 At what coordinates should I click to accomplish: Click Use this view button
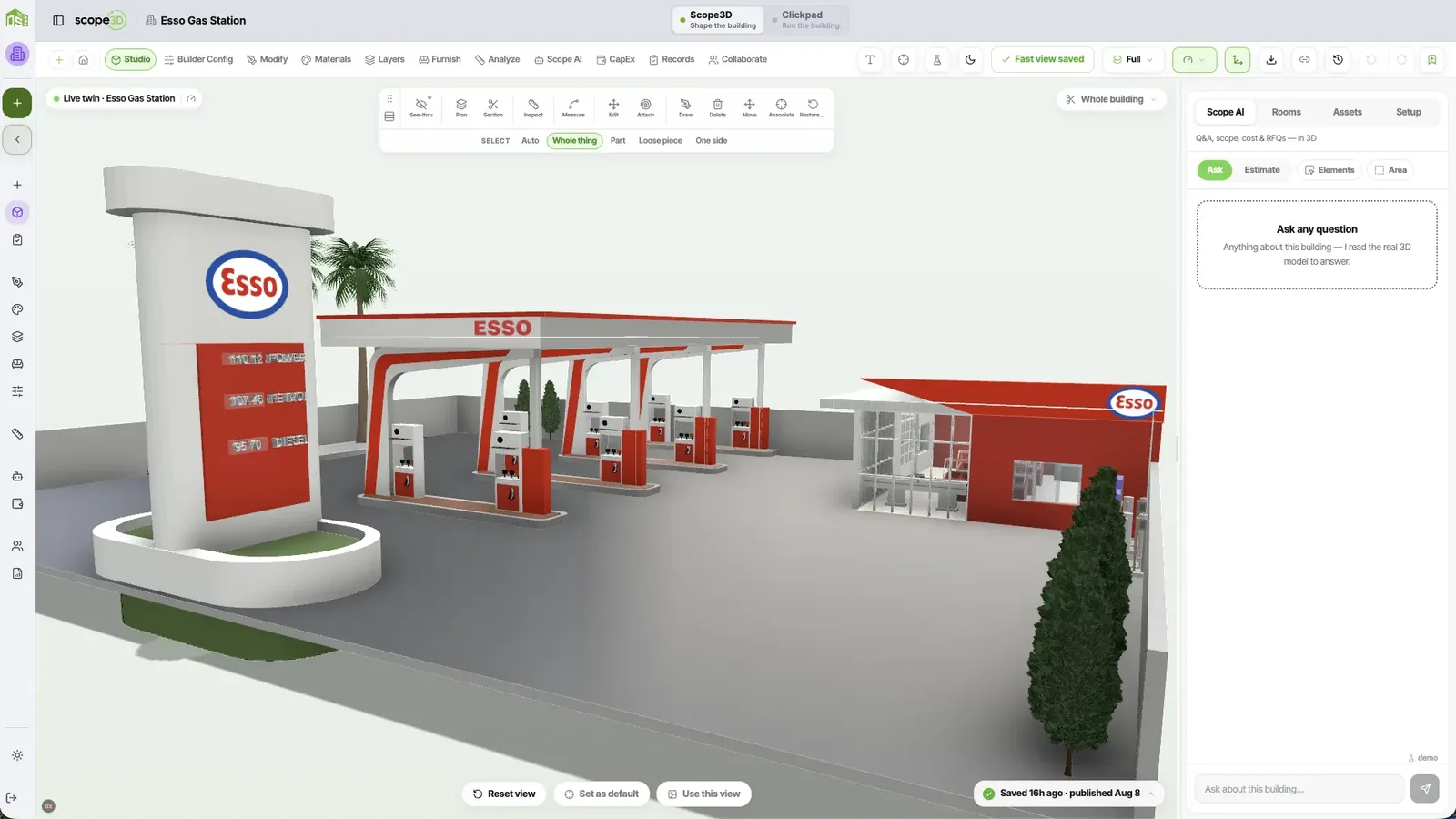coord(703,794)
